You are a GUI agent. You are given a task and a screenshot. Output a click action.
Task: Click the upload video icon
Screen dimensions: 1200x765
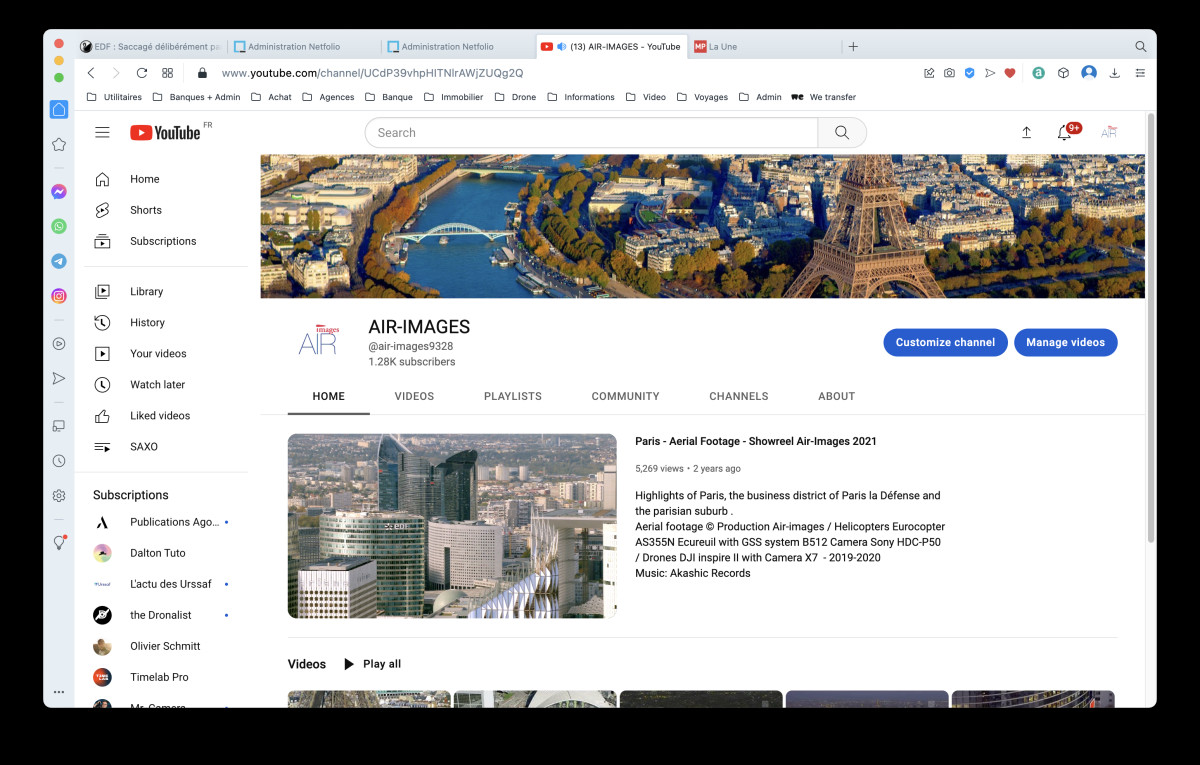point(1026,133)
